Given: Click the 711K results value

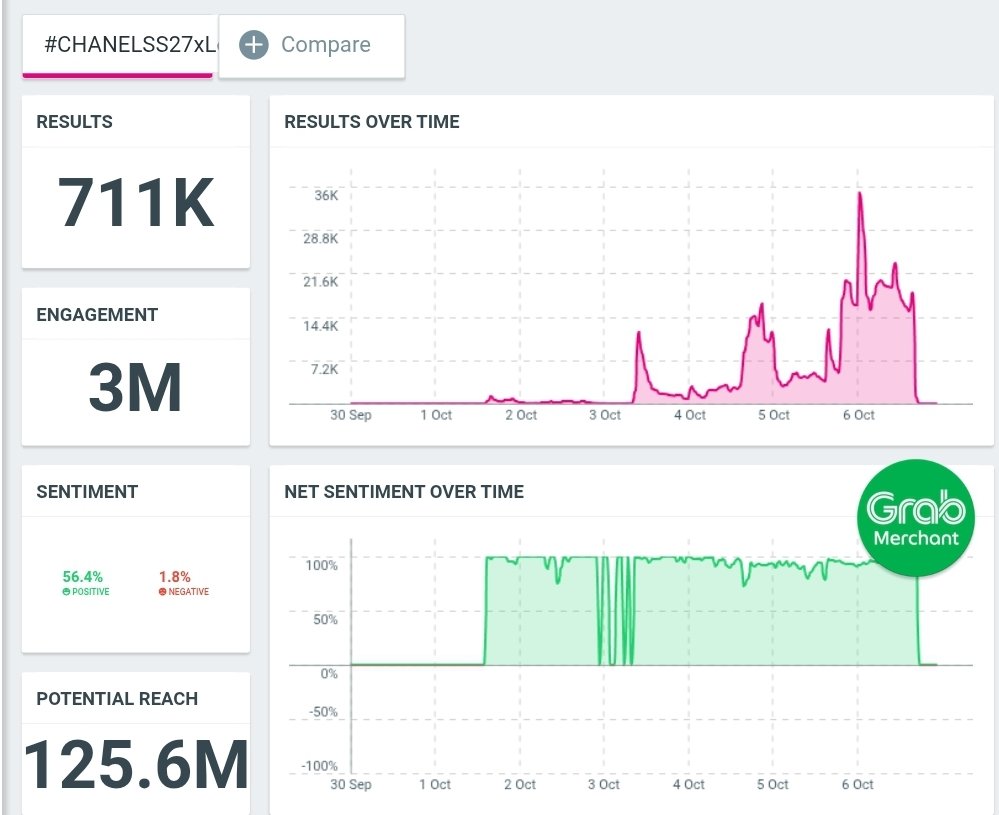Looking at the screenshot, I should tap(136, 202).
